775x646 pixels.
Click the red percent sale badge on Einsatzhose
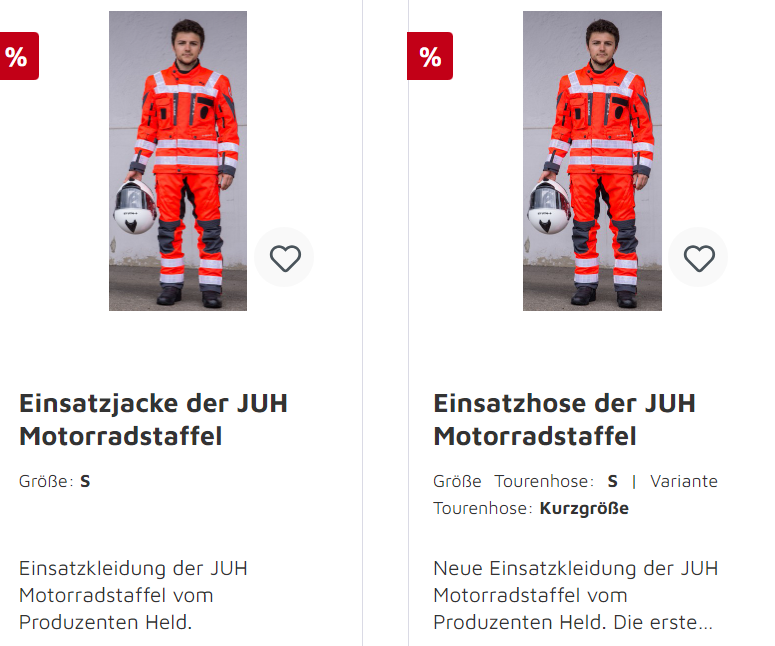click(430, 56)
